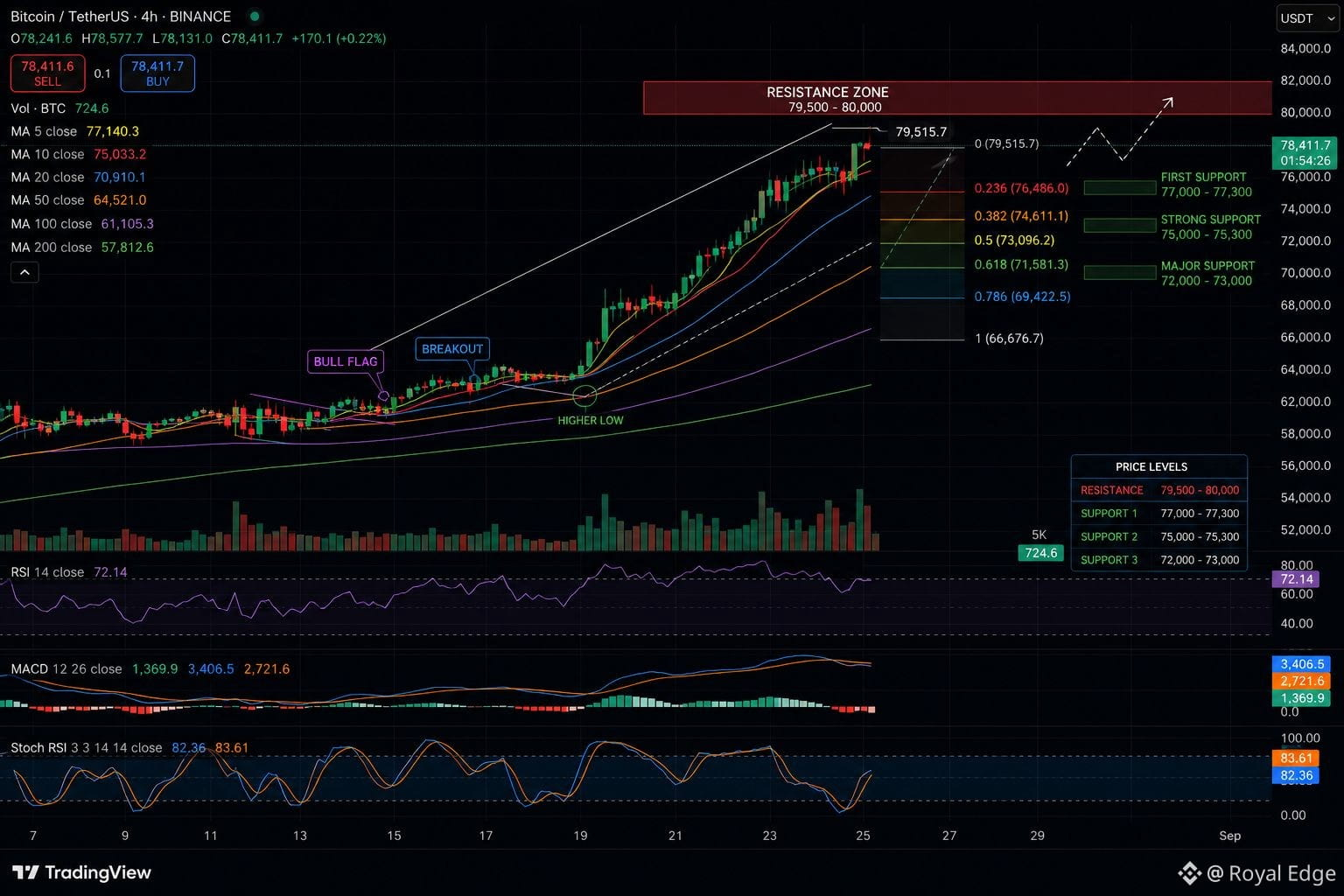Click the high value H78,577.7 in header
The width and height of the screenshot is (1344, 896).
[112, 38]
